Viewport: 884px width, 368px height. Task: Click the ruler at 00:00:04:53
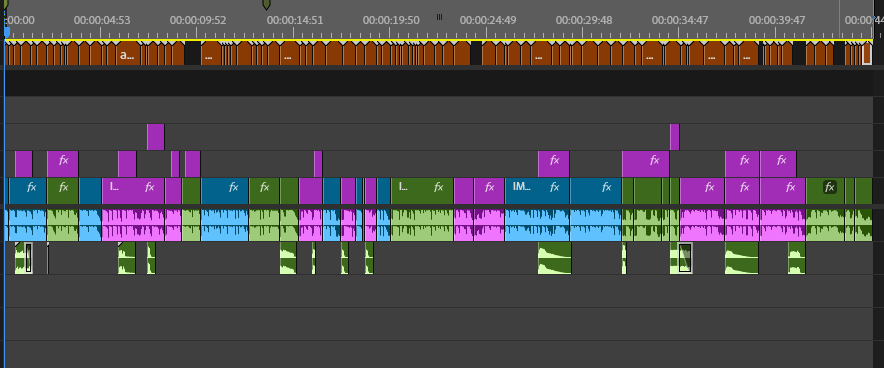tap(102, 20)
